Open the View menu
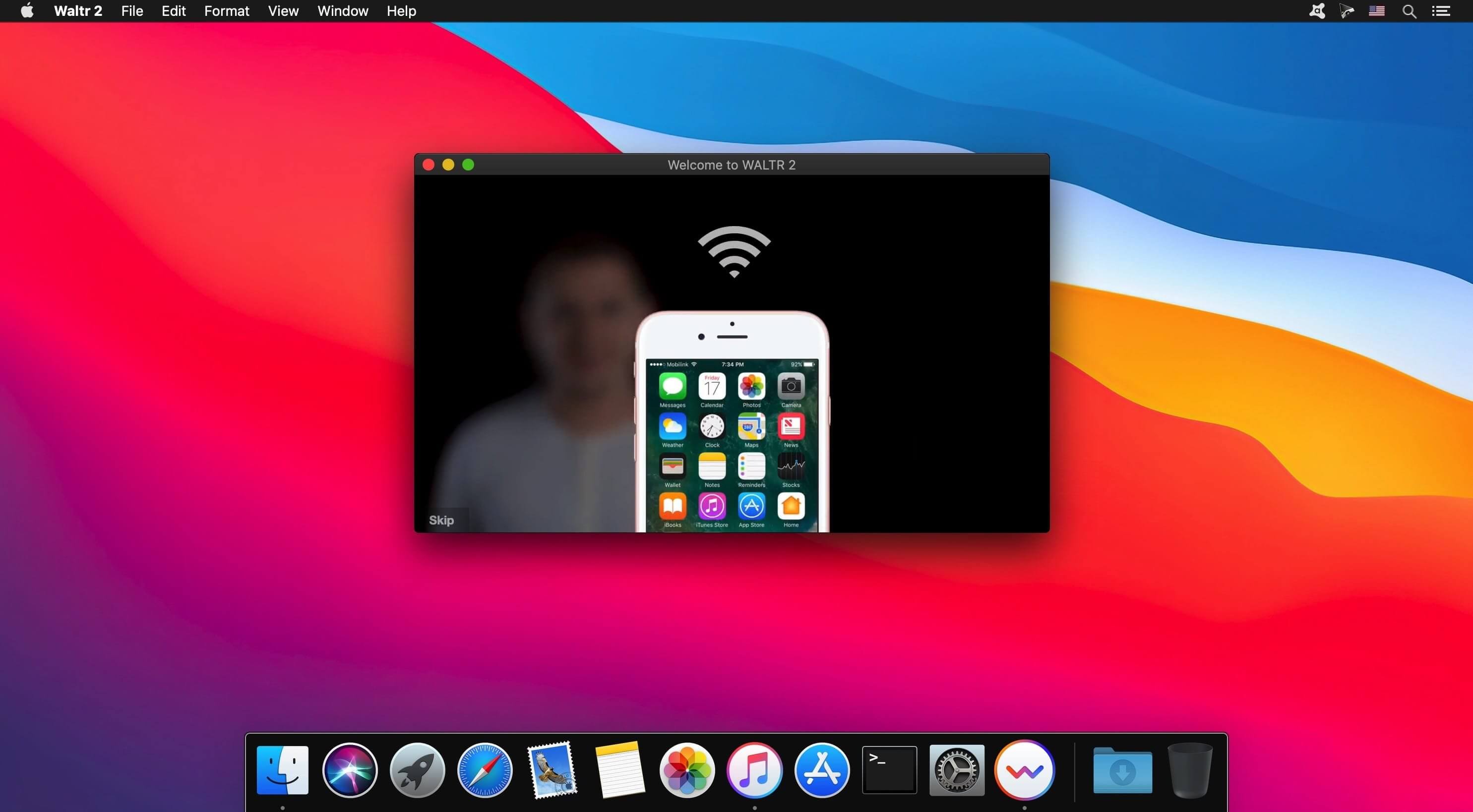Image resolution: width=1473 pixels, height=812 pixels. coord(283,11)
